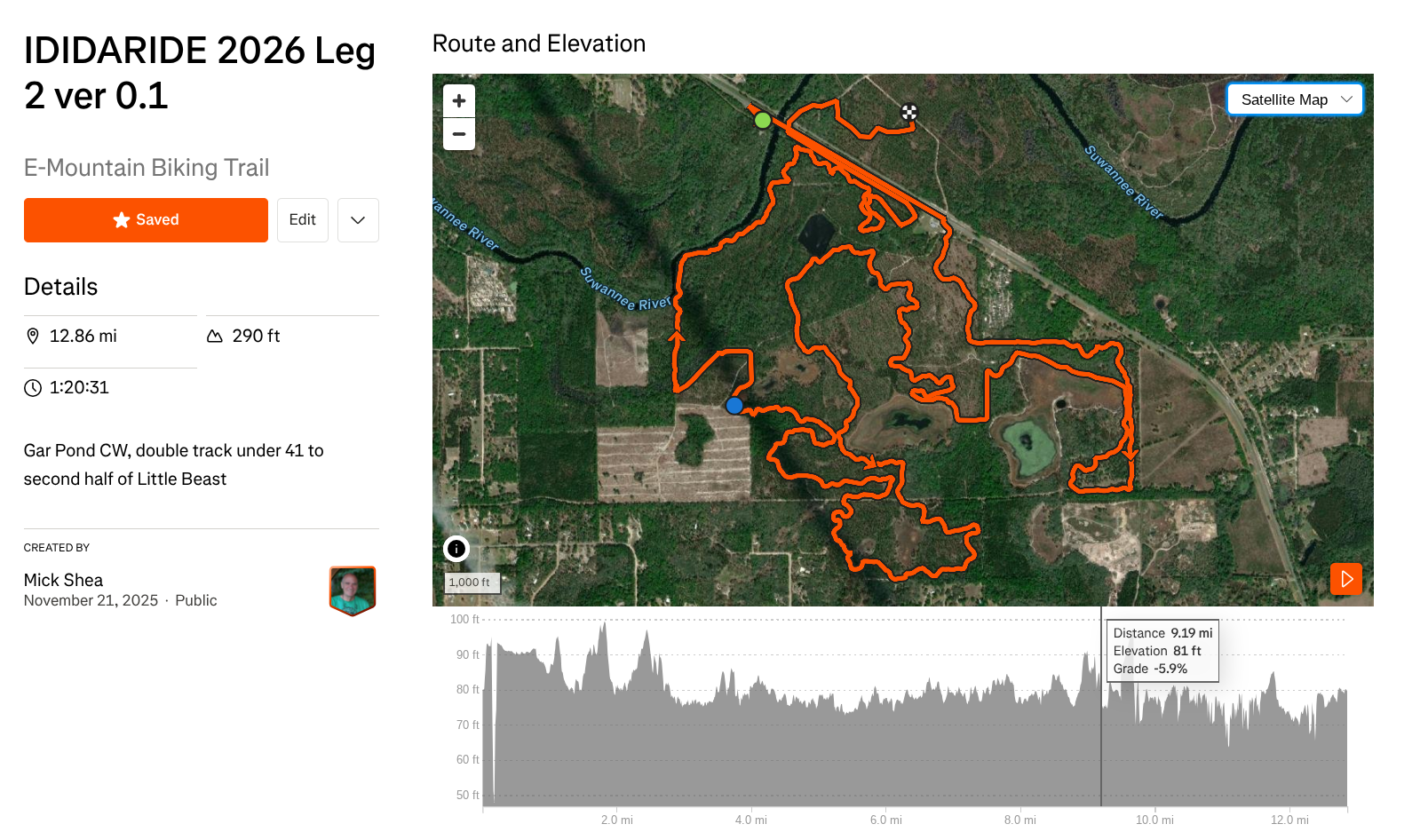Open the map info icon
Image resolution: width=1420 pixels, height=840 pixels.
[x=456, y=549]
